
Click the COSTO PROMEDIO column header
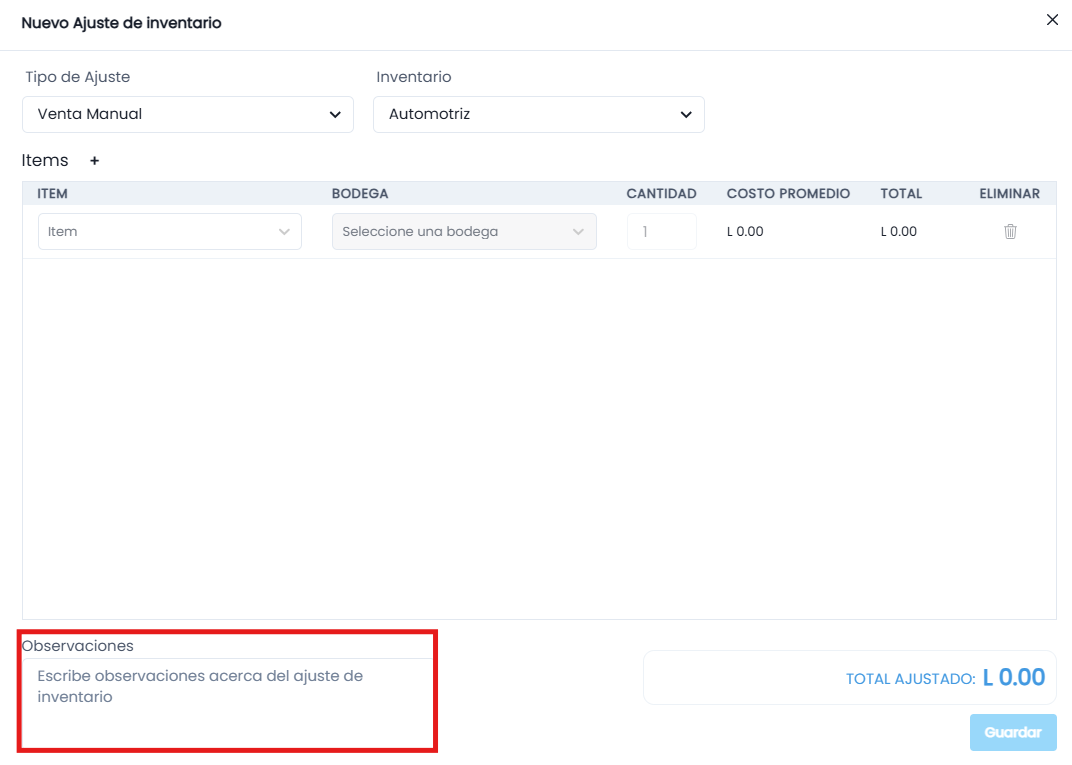(788, 193)
